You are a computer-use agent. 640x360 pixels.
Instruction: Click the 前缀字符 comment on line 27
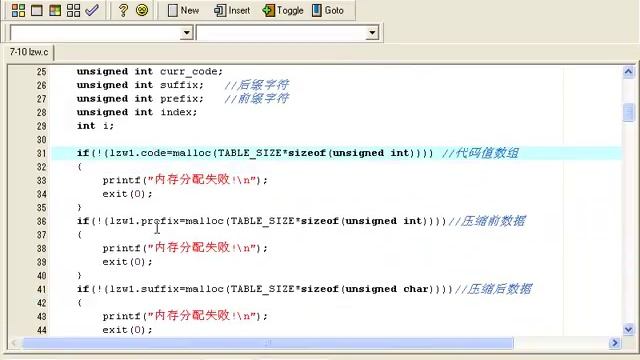click(x=256, y=98)
